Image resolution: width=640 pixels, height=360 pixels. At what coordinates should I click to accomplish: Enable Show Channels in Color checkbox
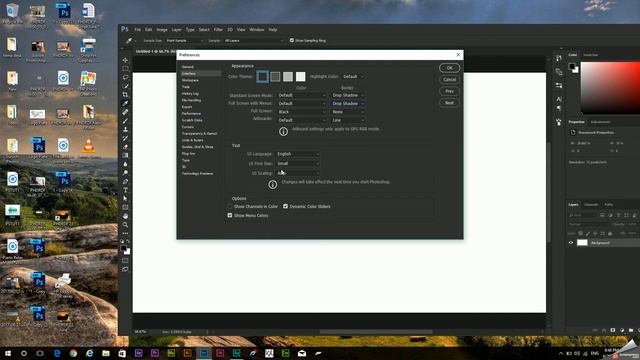[x=230, y=207]
